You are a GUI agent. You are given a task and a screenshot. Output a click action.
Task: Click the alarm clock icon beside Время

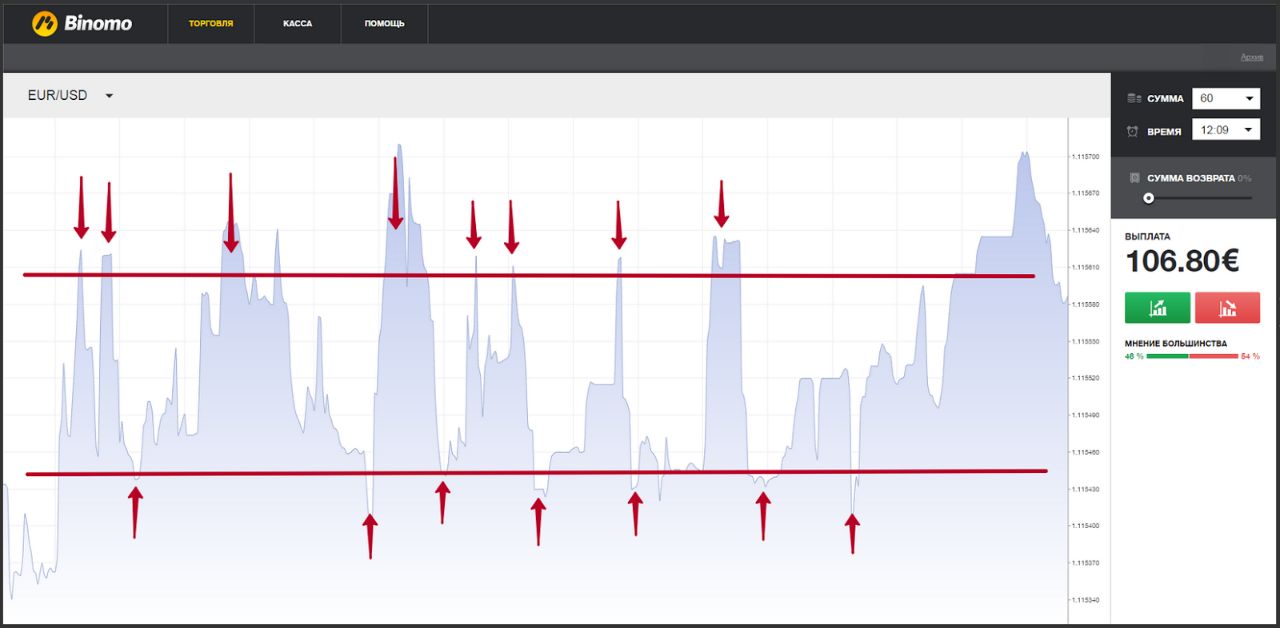(x=1133, y=131)
